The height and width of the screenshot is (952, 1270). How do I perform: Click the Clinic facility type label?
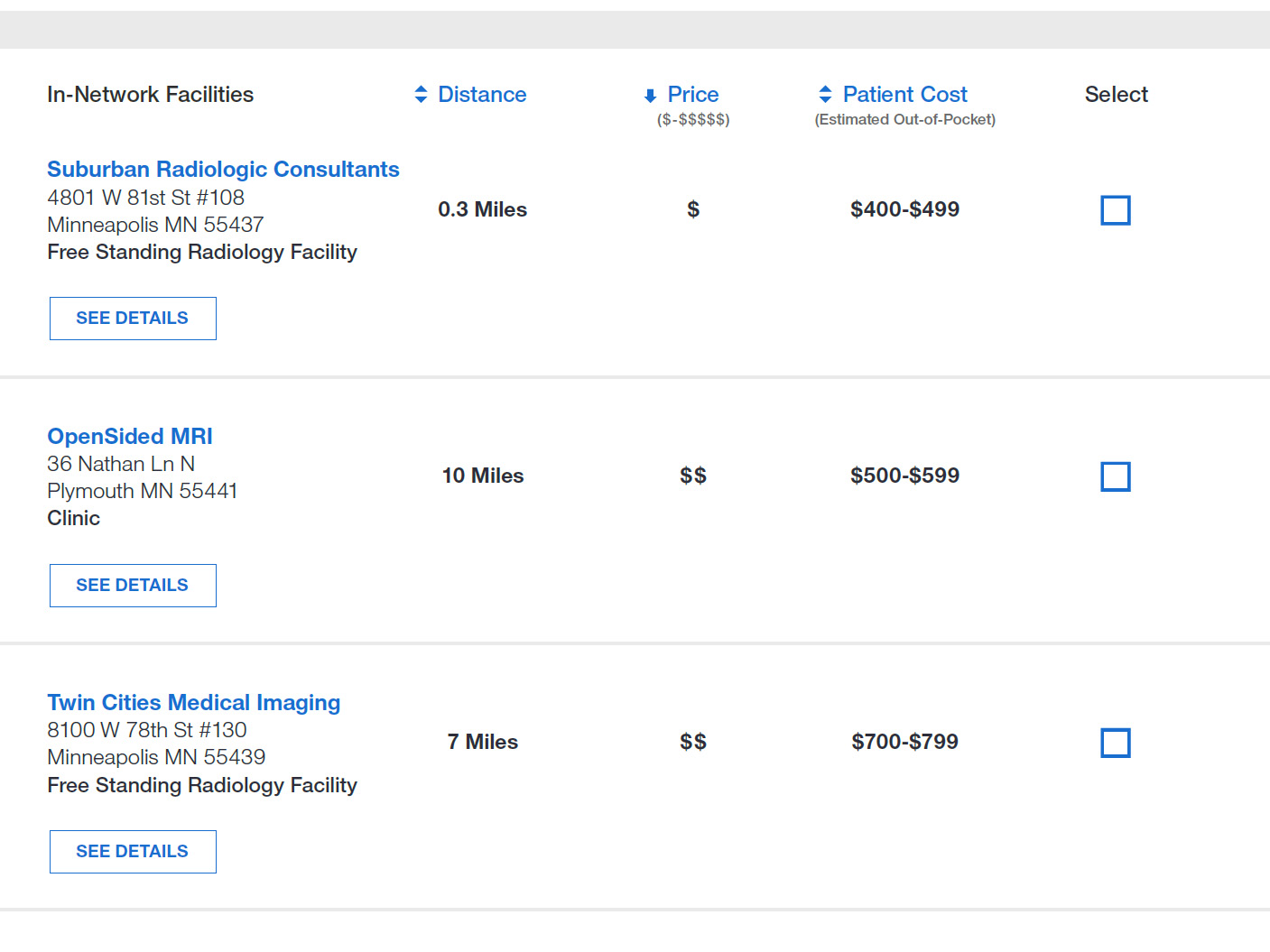tap(74, 518)
